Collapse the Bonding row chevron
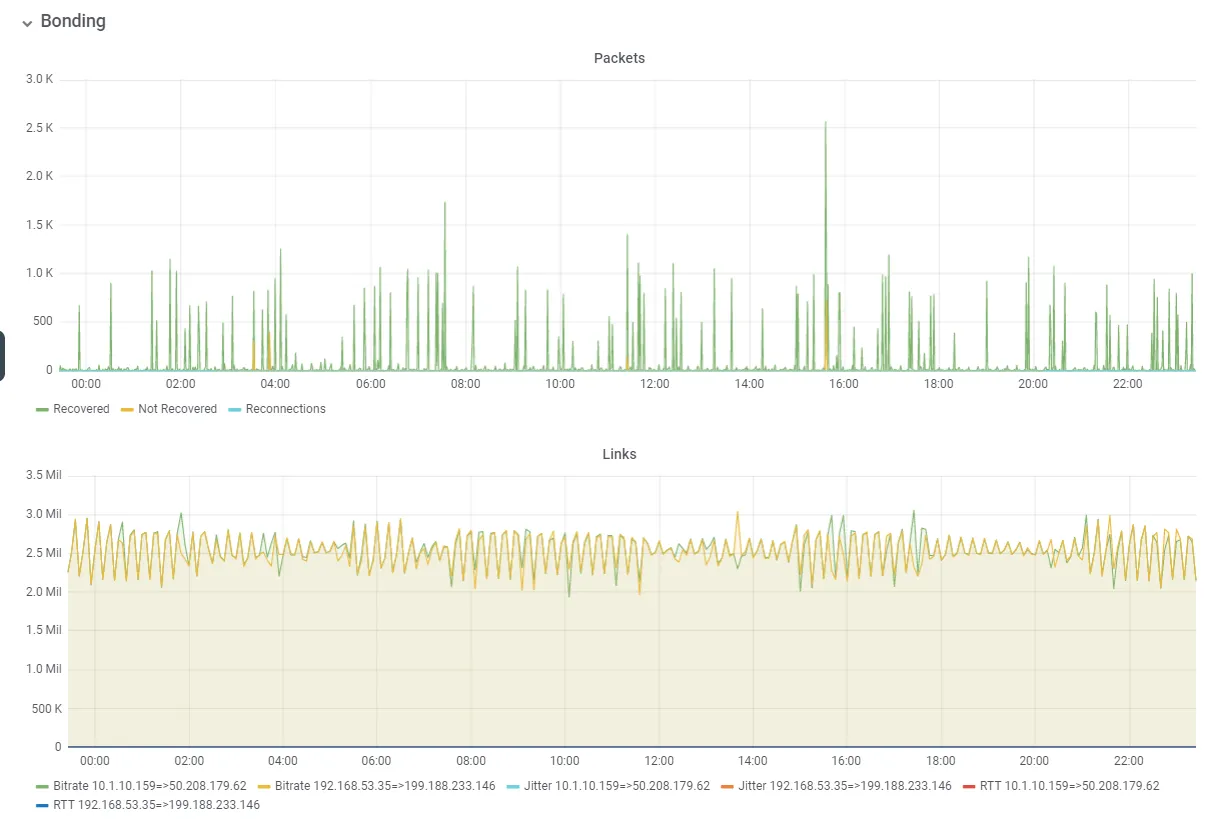Image resolution: width=1228 pixels, height=819 pixels. point(27,23)
